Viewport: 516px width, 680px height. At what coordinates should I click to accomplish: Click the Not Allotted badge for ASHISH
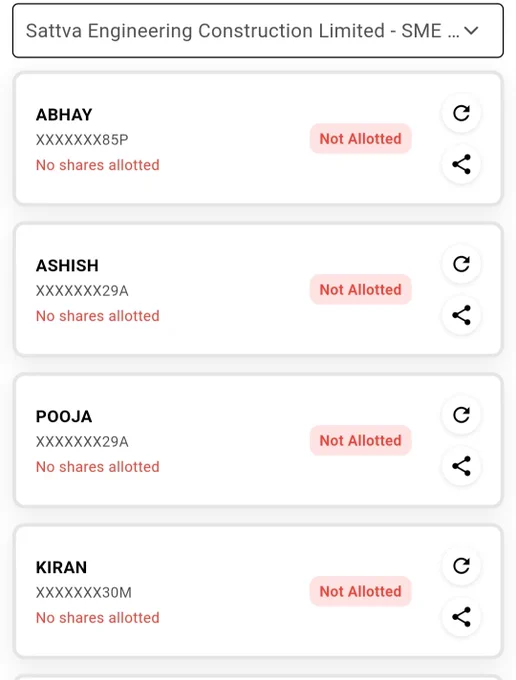360,289
